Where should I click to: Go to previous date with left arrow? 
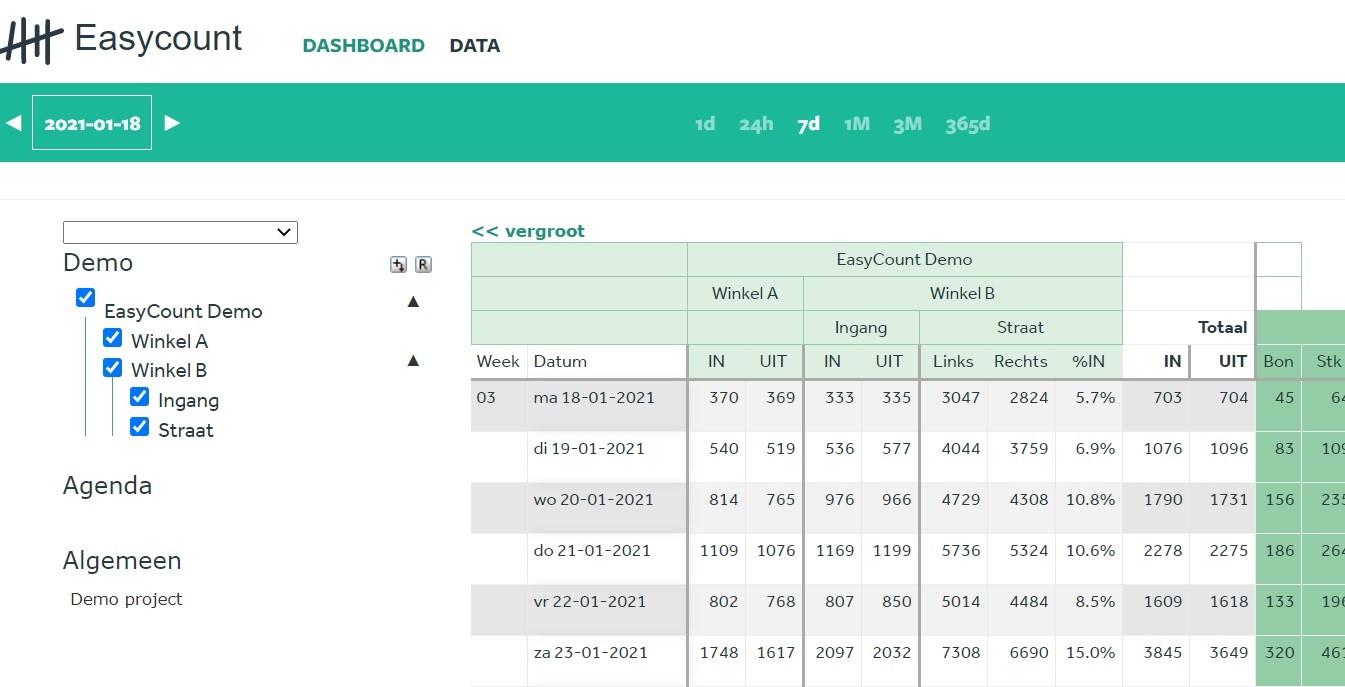tap(13, 123)
